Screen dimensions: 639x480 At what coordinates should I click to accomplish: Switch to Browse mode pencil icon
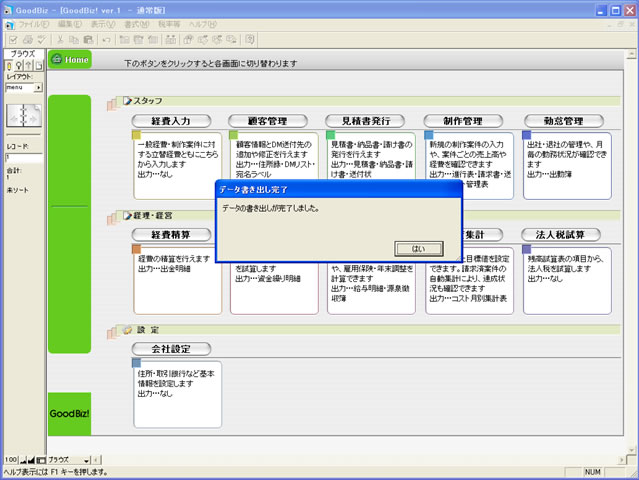7,64
